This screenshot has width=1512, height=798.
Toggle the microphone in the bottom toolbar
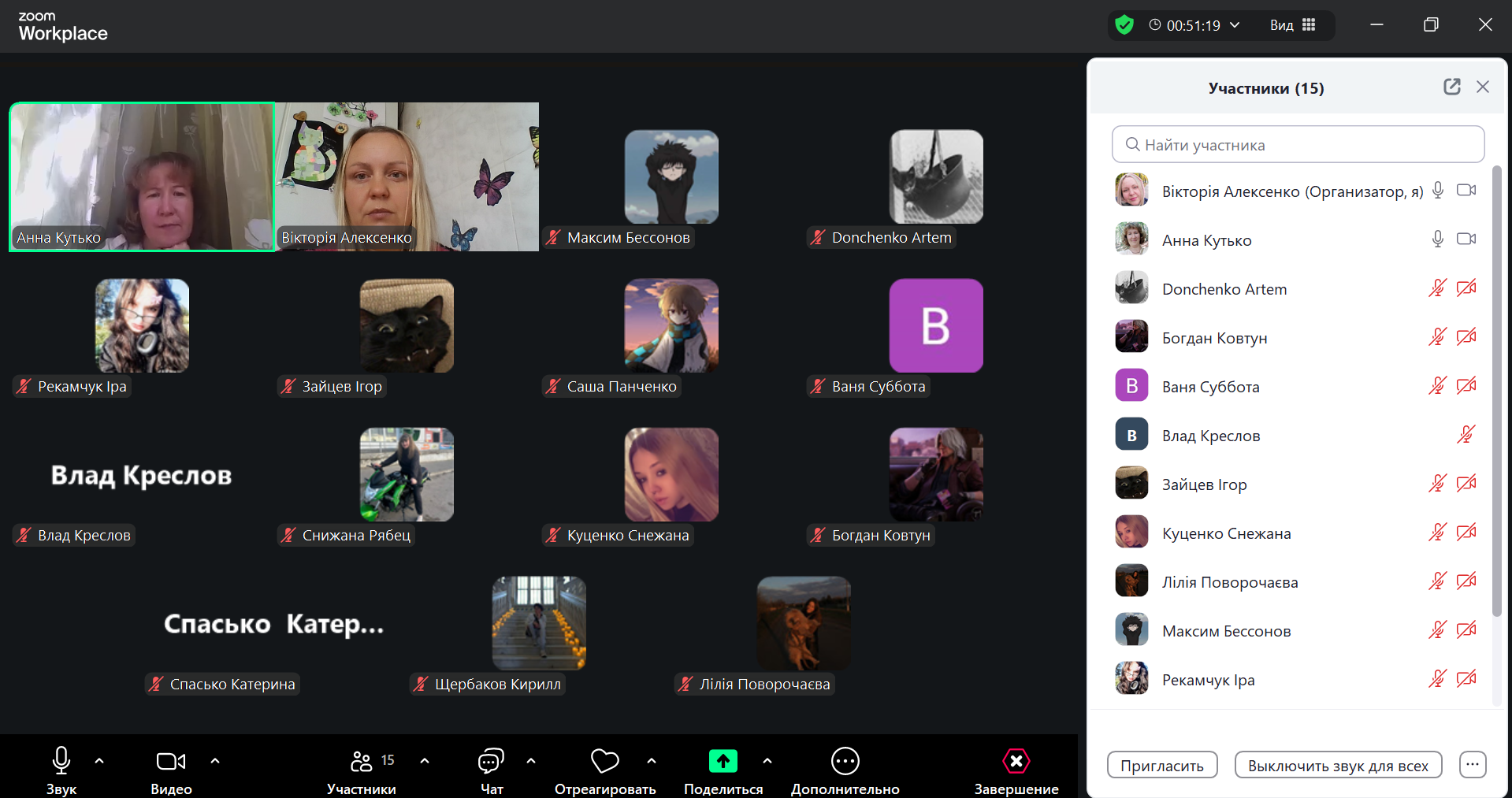tap(61, 761)
